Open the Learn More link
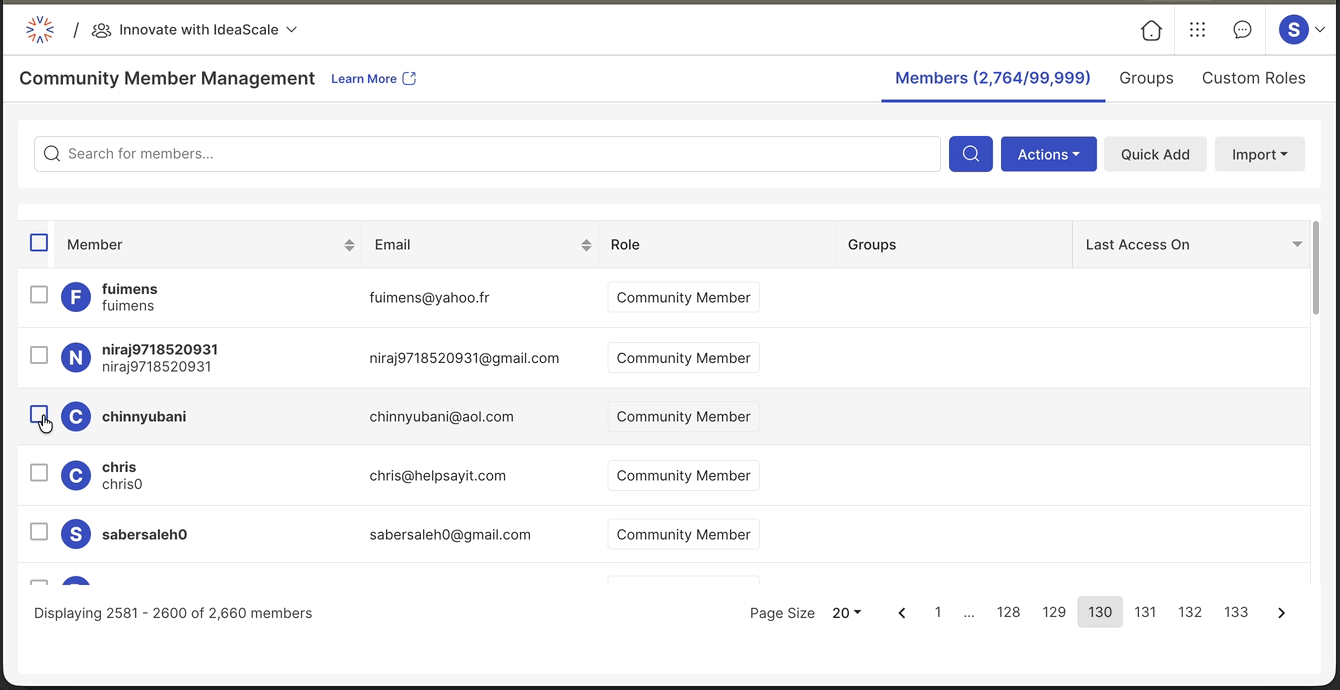Viewport: 1340px width, 690px height. 365,77
